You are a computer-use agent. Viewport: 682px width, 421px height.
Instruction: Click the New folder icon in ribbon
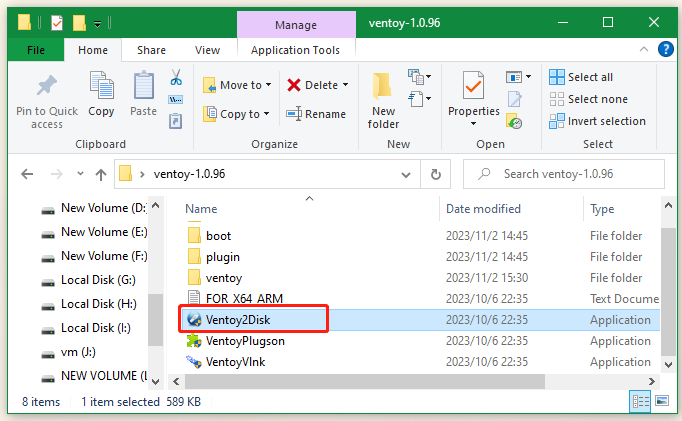pos(383,85)
